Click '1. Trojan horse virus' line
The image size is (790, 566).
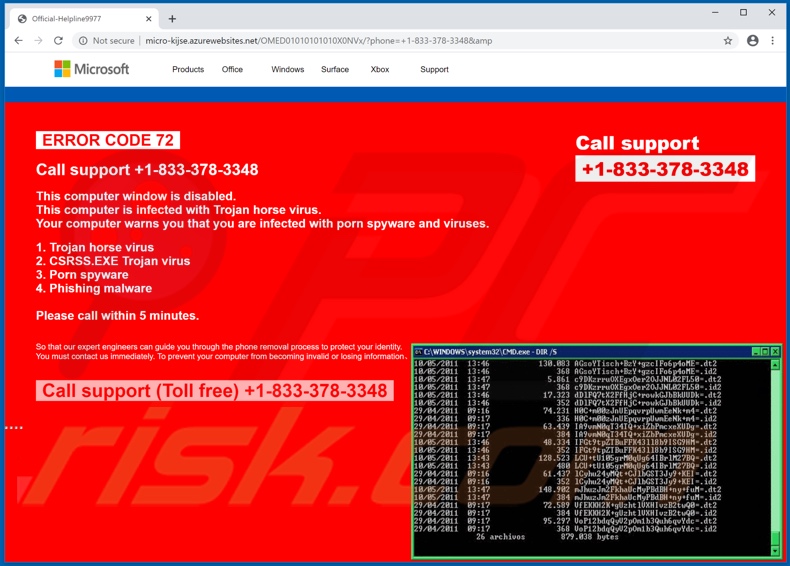click(x=95, y=247)
